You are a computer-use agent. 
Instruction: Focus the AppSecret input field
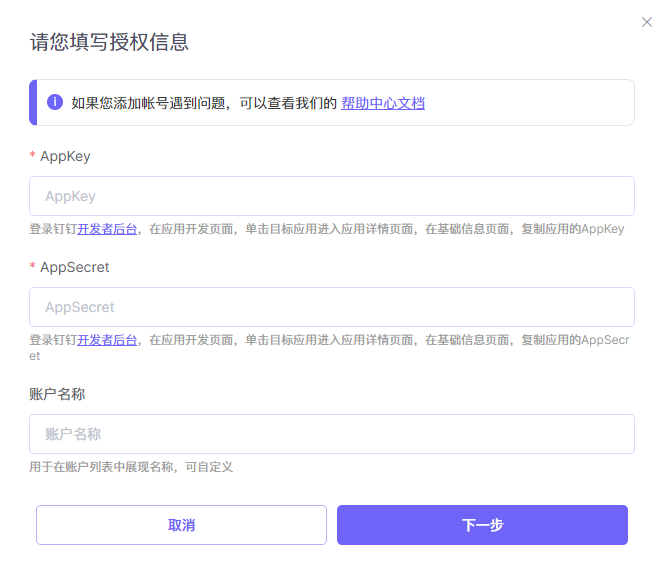(332, 307)
